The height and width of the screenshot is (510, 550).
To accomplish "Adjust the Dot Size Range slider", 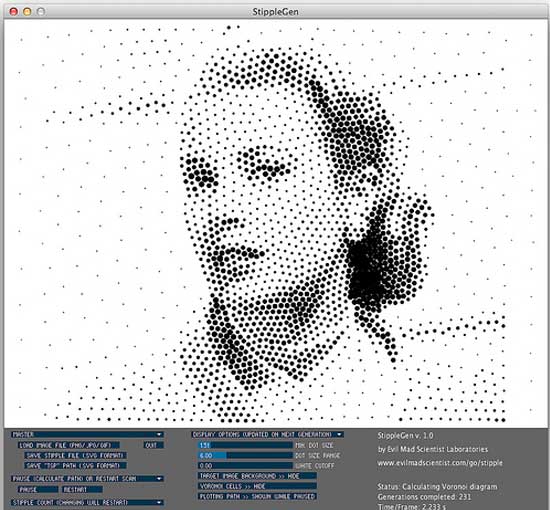I will [245, 456].
